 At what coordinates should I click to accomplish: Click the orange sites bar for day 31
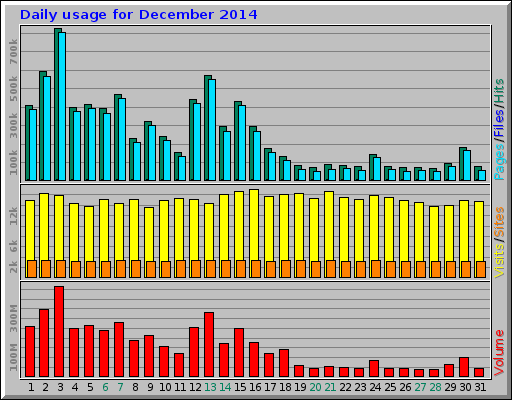coord(481,269)
